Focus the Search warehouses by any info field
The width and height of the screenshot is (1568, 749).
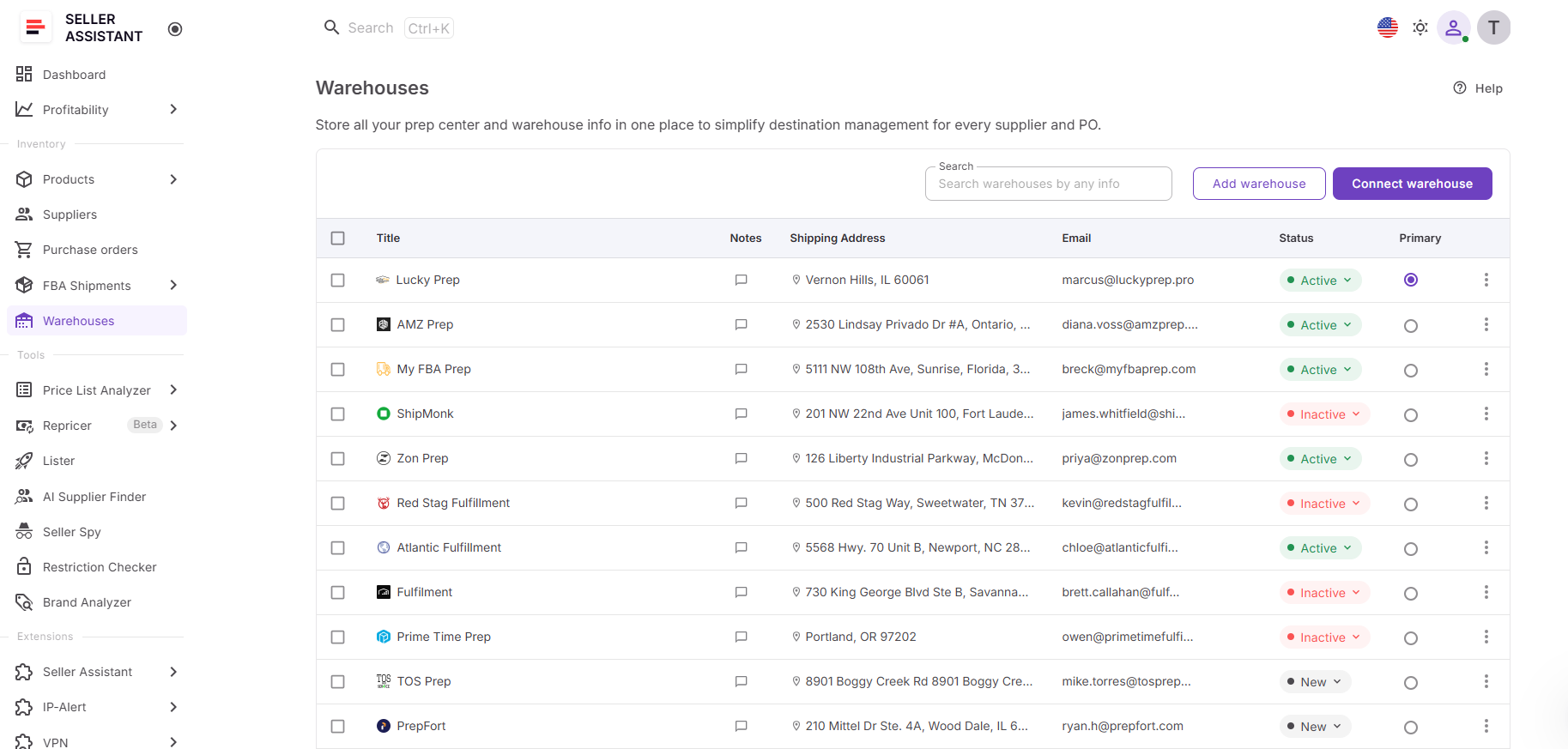(1049, 184)
